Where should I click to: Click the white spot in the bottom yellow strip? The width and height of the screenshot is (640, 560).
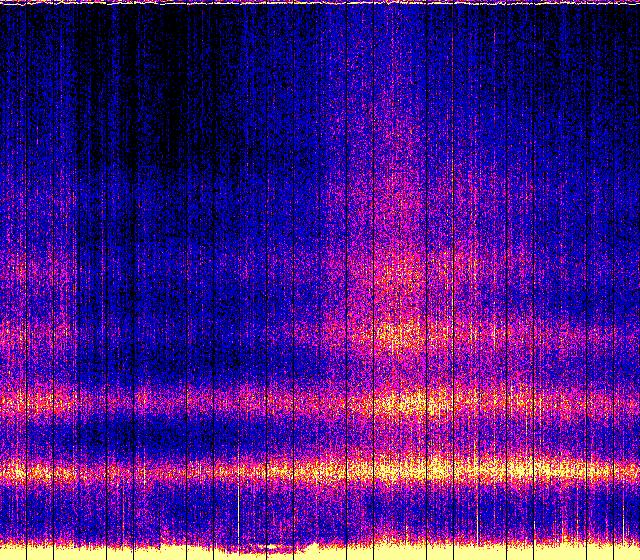click(x=268, y=547)
